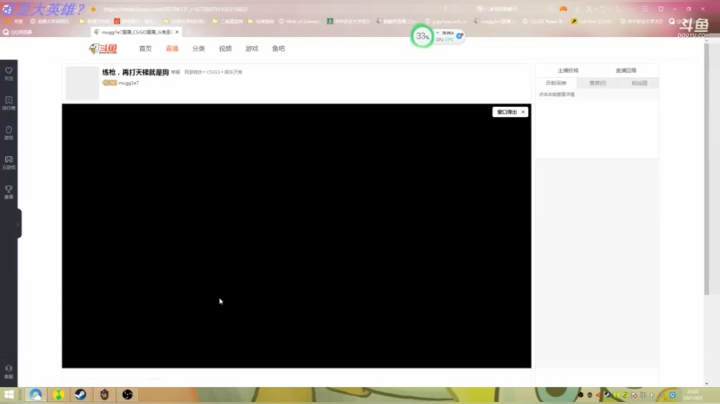Click the stream title 练枪，再打天梯就是狗
This screenshot has width=720, height=404.
tap(135, 72)
